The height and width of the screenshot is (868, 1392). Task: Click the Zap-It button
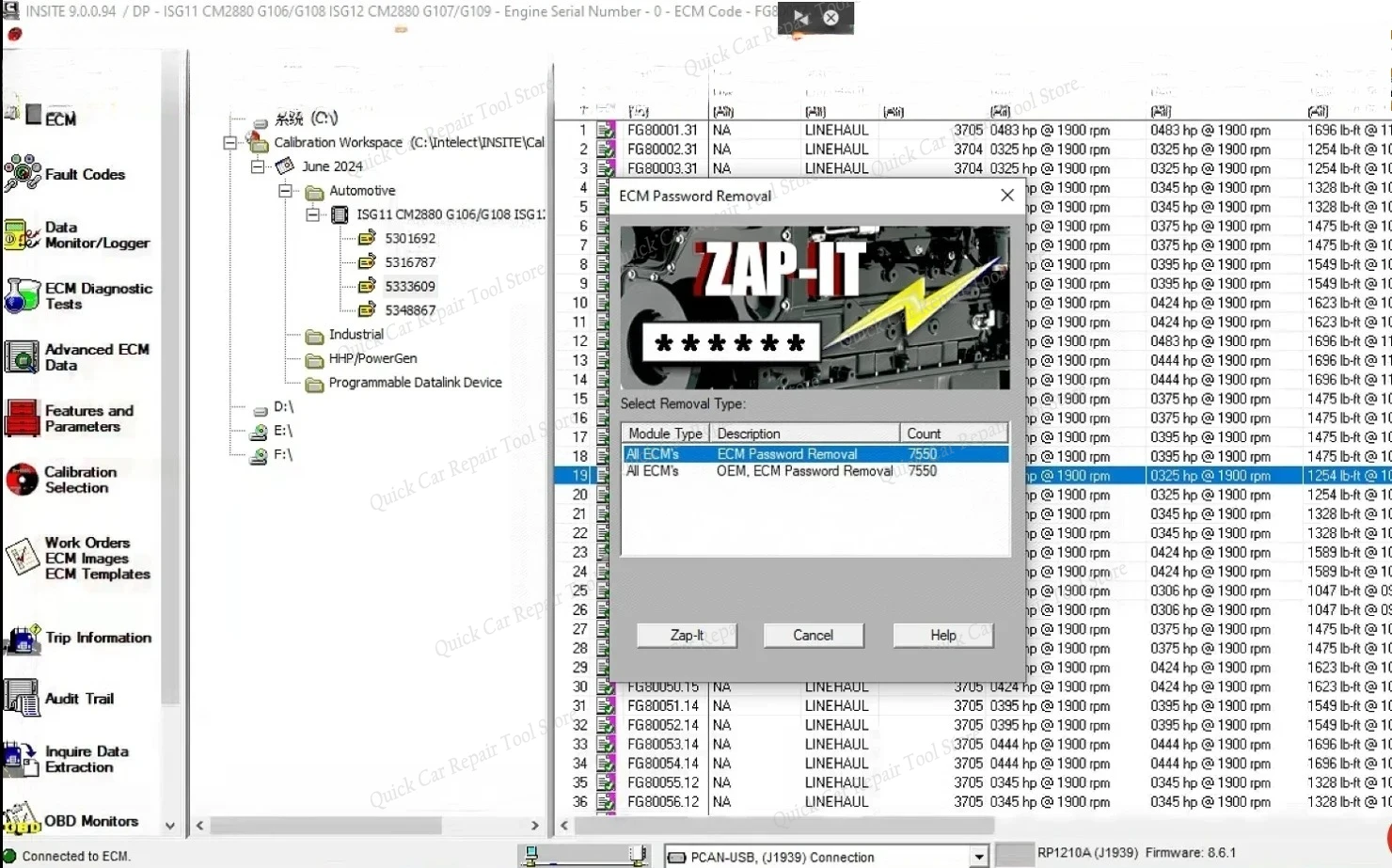(688, 635)
